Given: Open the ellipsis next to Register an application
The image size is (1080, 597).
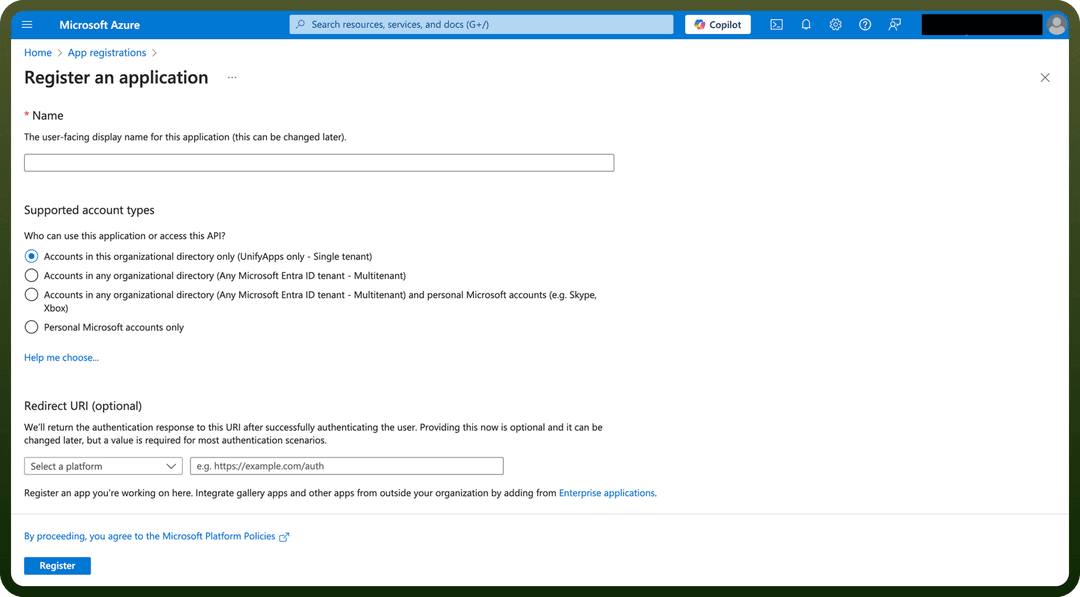Looking at the screenshot, I should pyautogui.click(x=232, y=78).
